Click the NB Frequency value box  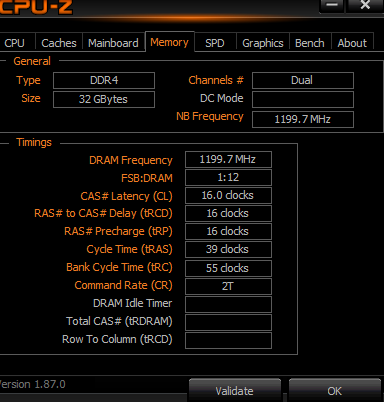pos(303,119)
